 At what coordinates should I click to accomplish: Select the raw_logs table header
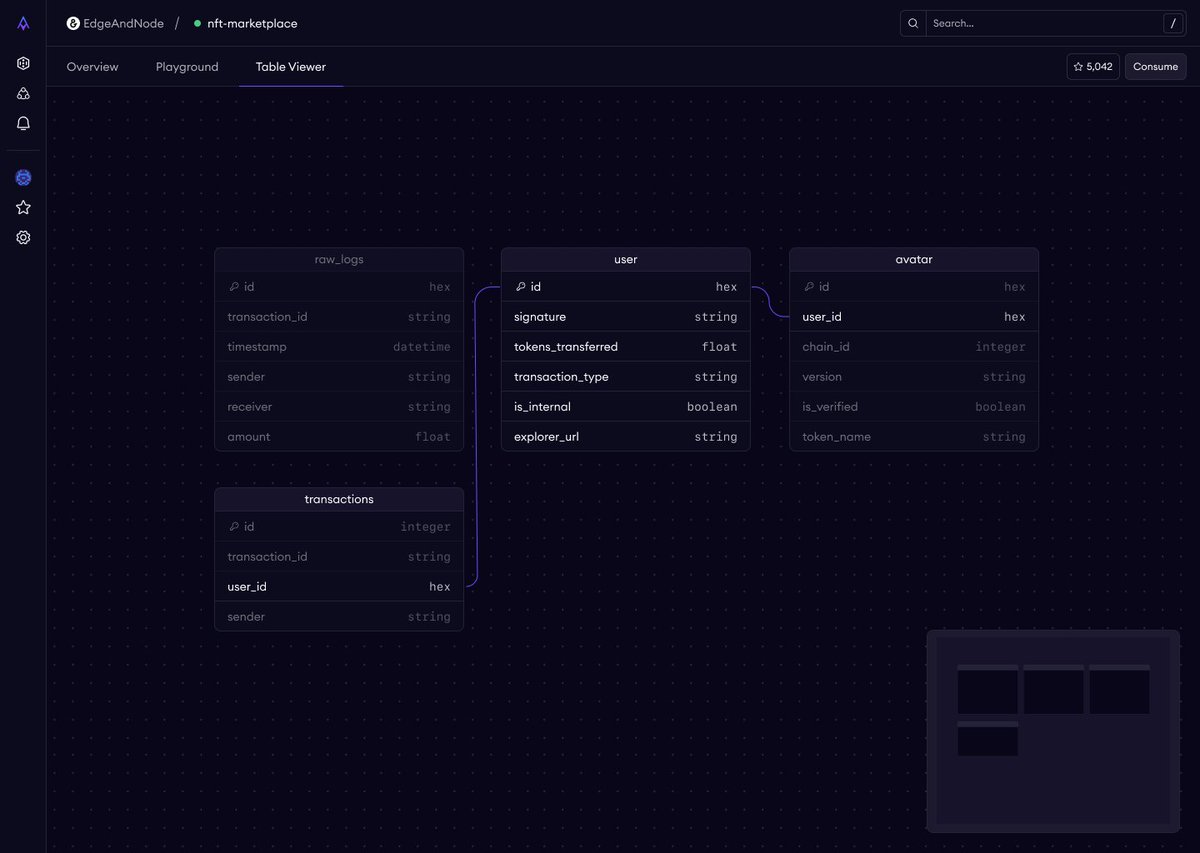pyautogui.click(x=339, y=259)
